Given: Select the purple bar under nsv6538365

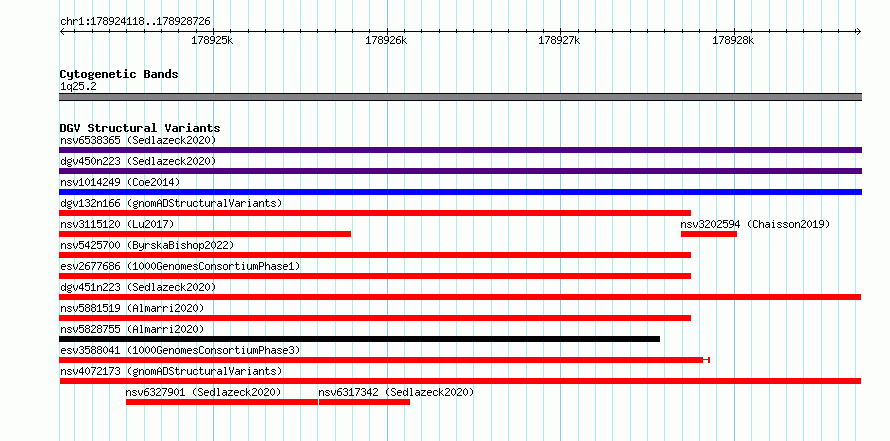Looking at the screenshot, I should coord(460,150).
